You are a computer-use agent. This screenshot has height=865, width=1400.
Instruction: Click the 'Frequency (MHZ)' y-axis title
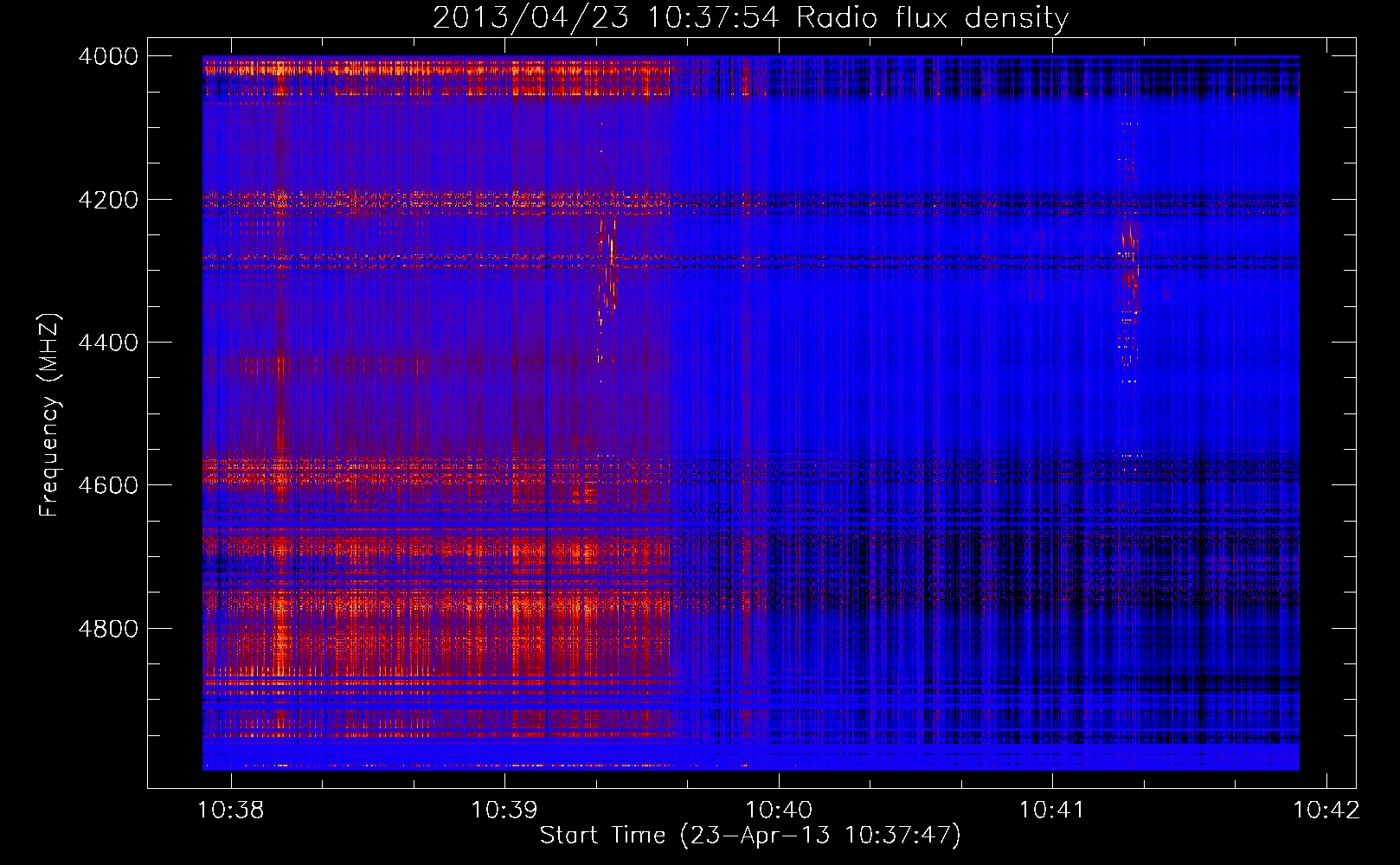coord(50,415)
